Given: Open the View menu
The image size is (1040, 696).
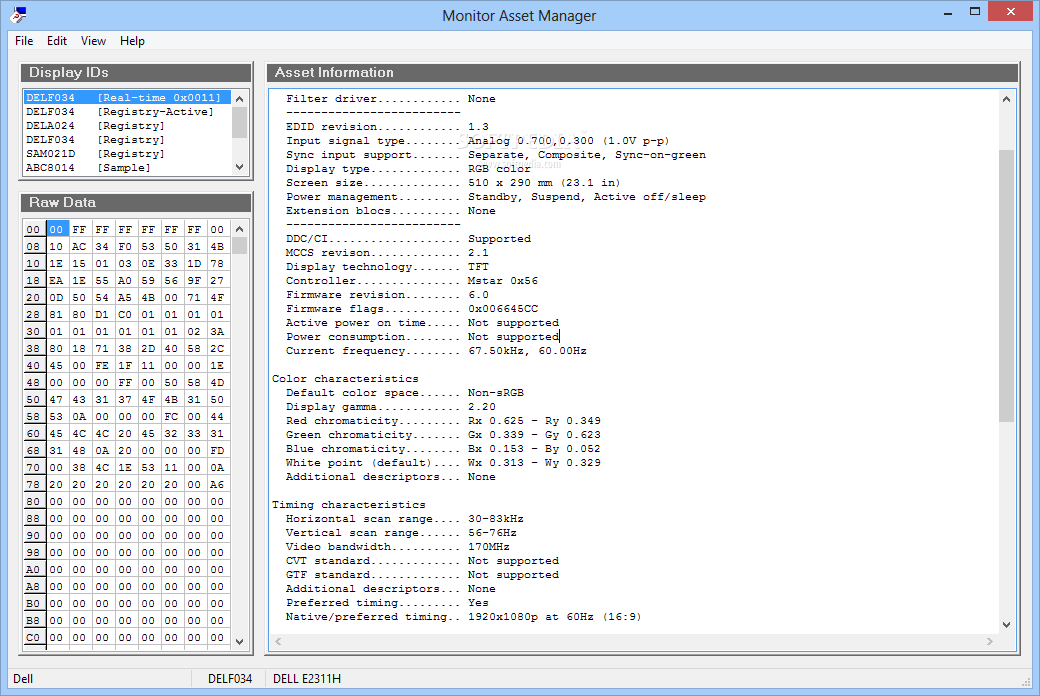Looking at the screenshot, I should coord(93,41).
